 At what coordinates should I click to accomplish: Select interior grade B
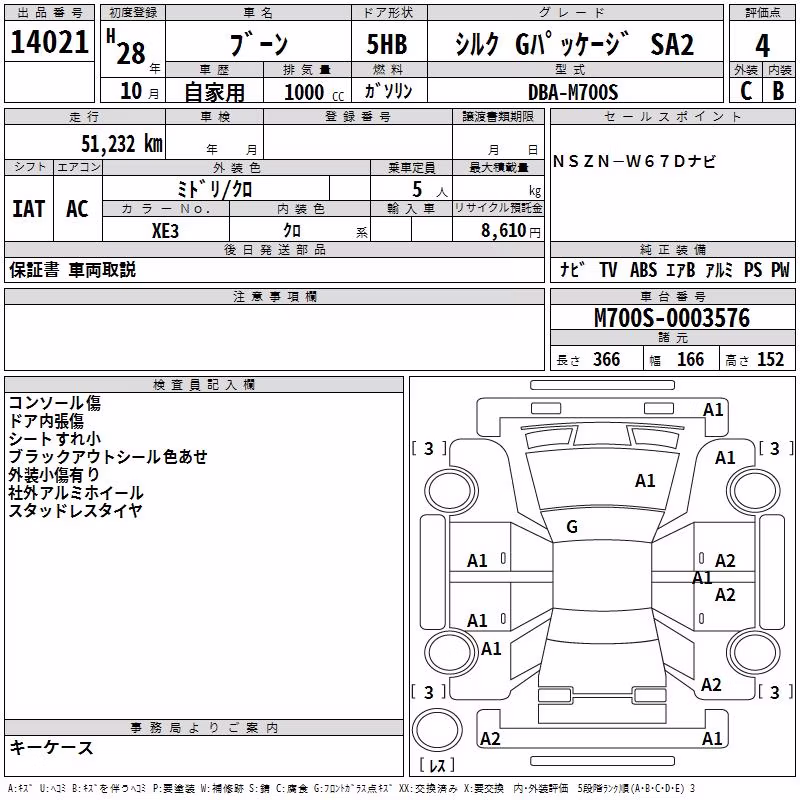(778, 91)
